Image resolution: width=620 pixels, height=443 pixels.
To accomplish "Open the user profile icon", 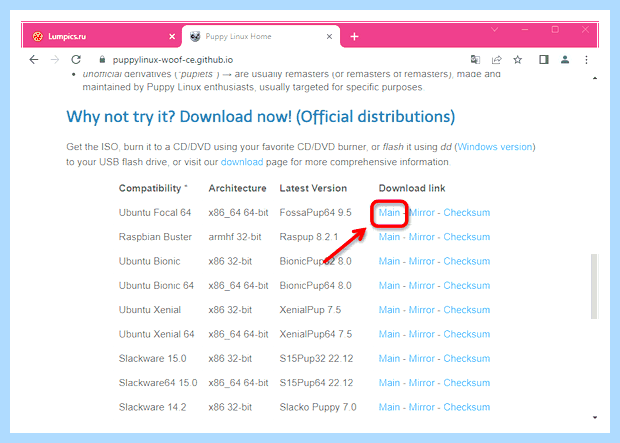I will pos(565,60).
